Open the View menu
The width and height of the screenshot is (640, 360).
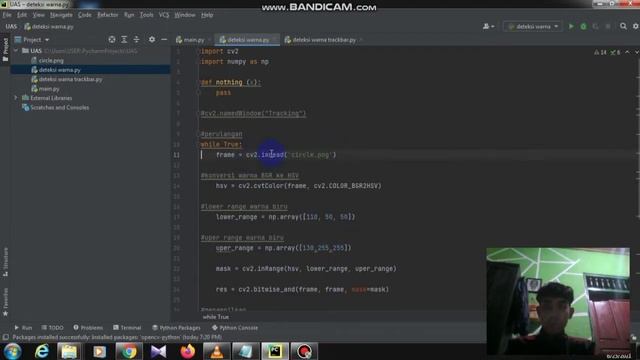(38, 15)
